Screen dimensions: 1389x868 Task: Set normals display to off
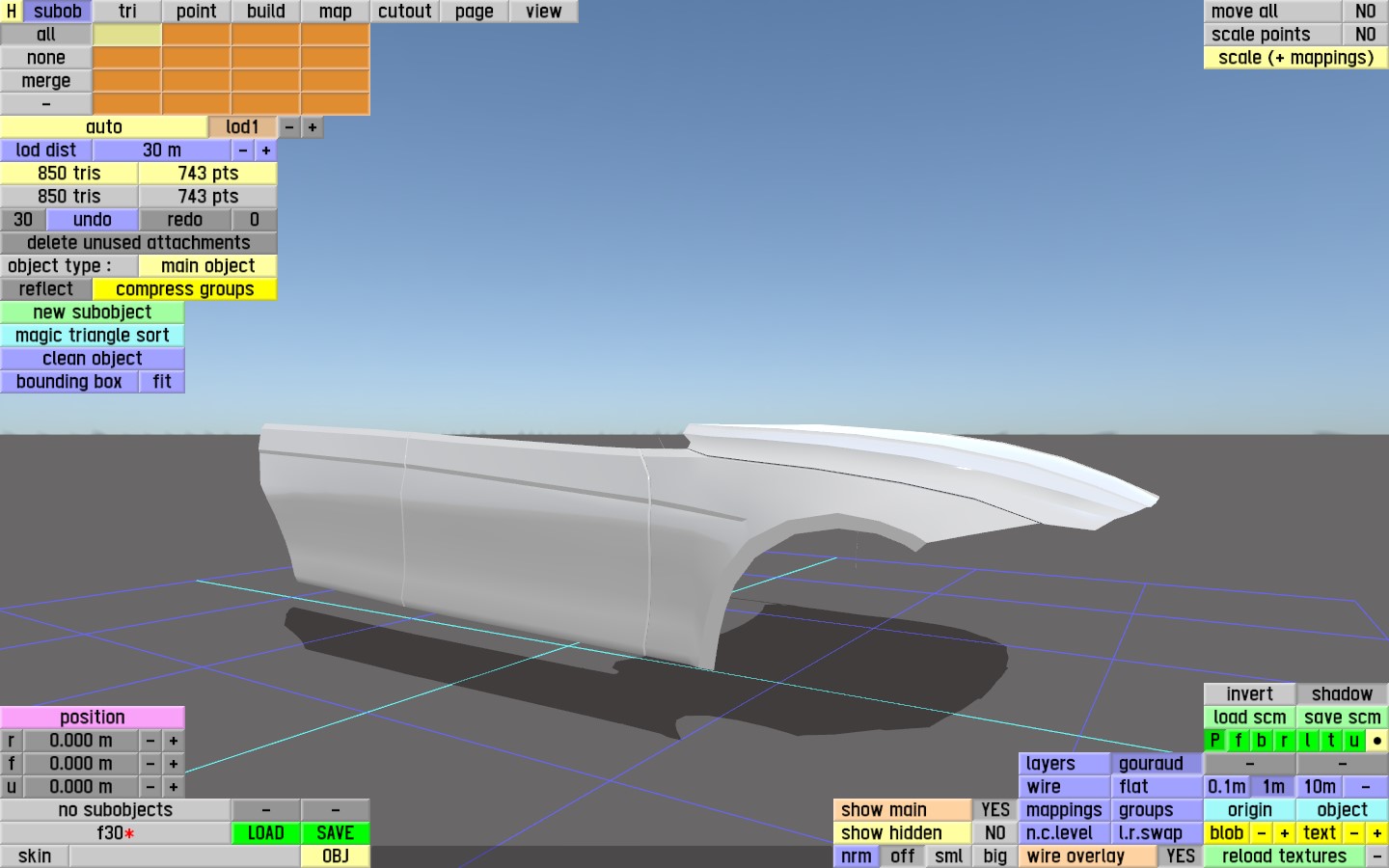pos(902,856)
